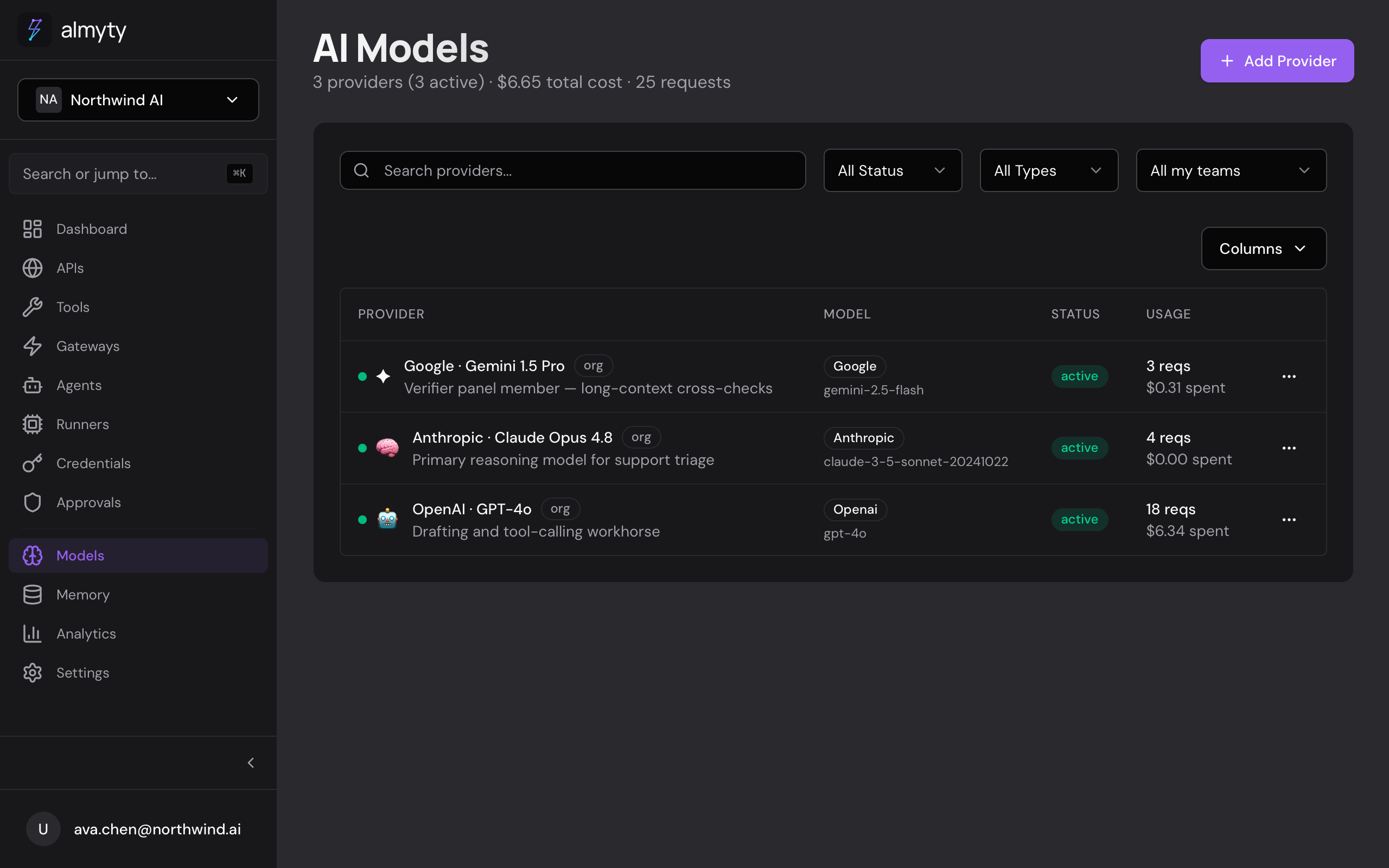The height and width of the screenshot is (868, 1389).
Task: Click the Openai model badge
Action: 855,510
